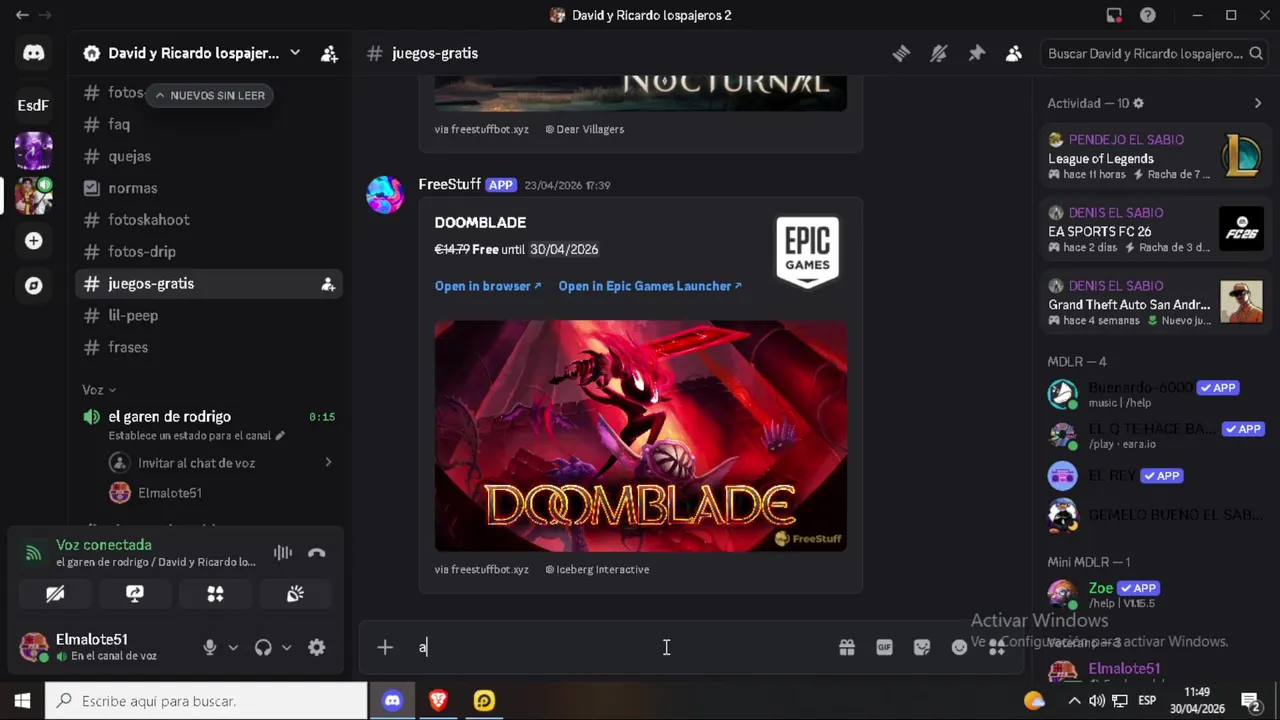Toggle noise suppression in voice panel

(283, 553)
